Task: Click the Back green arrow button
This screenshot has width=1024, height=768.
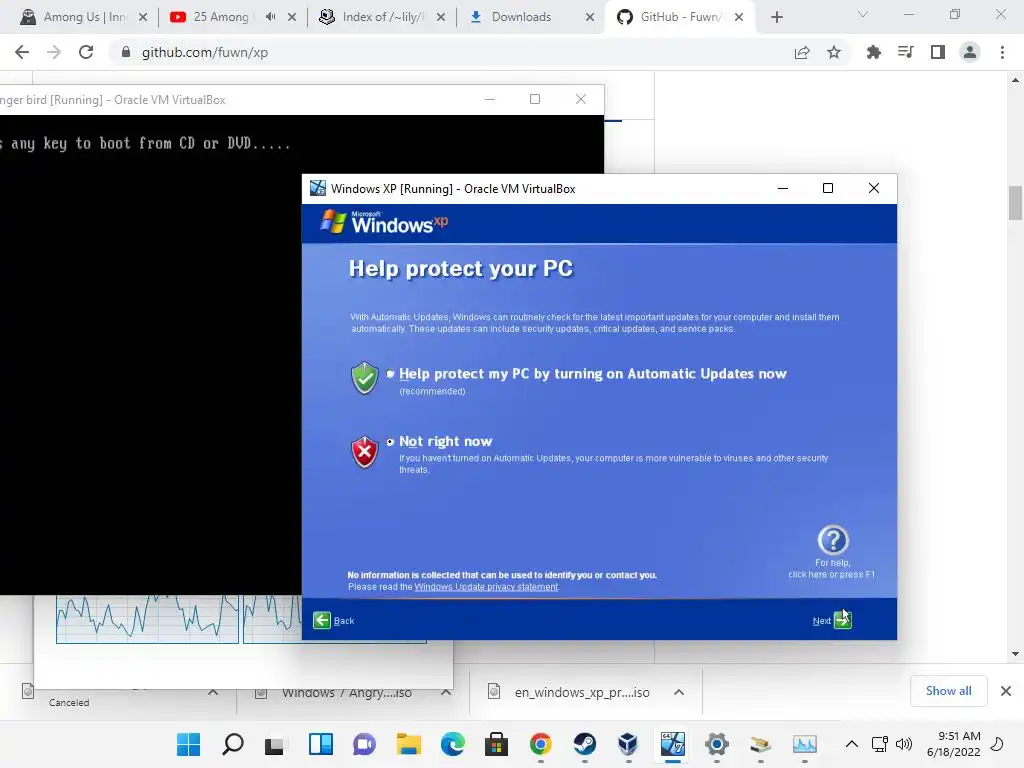Action: (322, 620)
